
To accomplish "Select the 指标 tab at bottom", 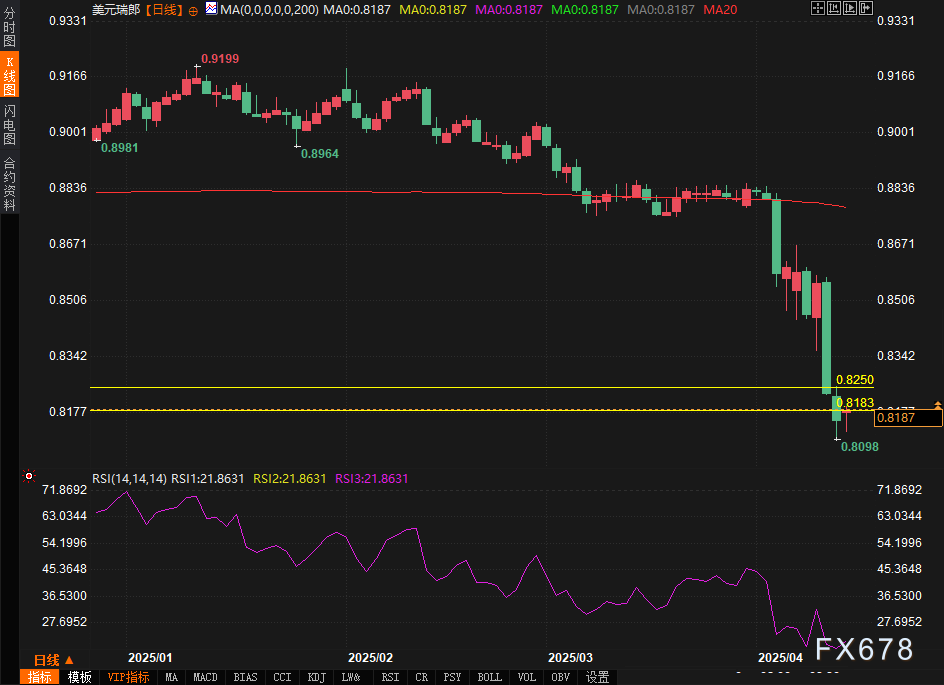I will point(40,677).
